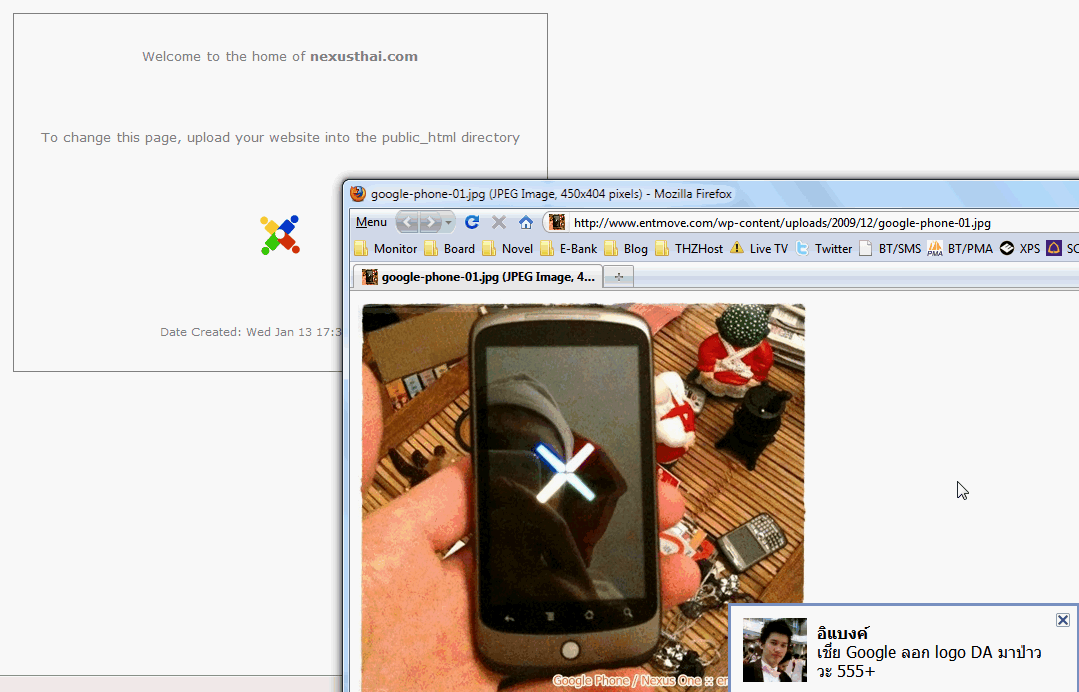Click the colorful X logo on nexusthai page

pos(280,235)
